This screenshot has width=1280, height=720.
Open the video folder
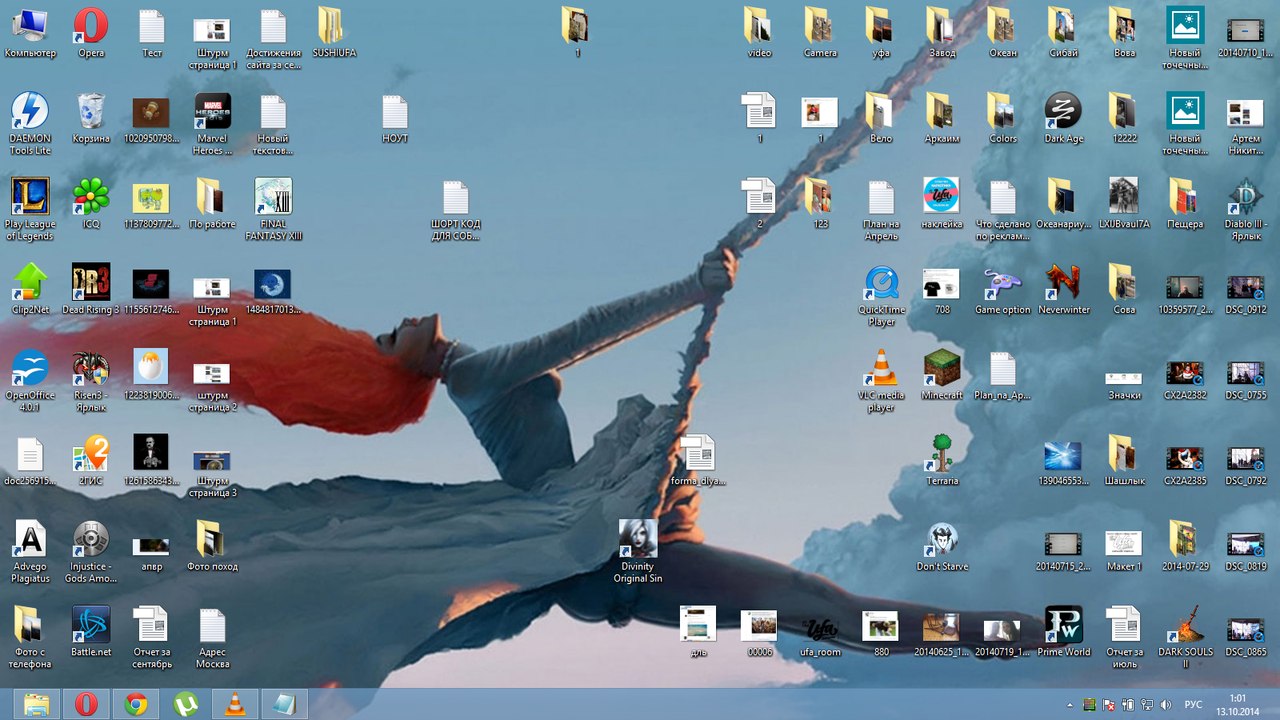[759, 32]
